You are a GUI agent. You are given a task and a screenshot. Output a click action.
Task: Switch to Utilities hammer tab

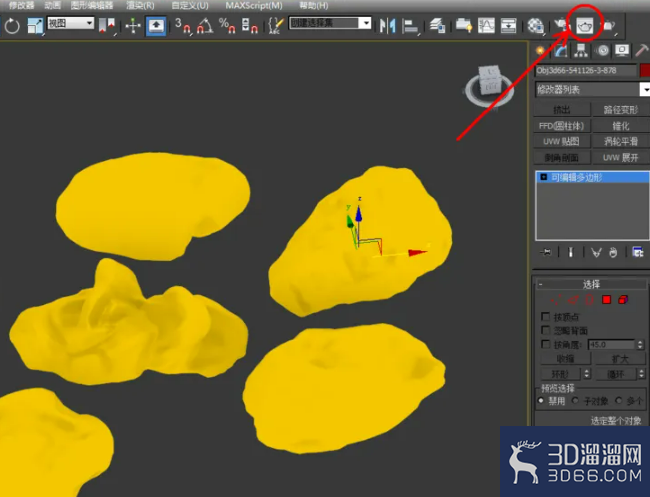[642, 50]
